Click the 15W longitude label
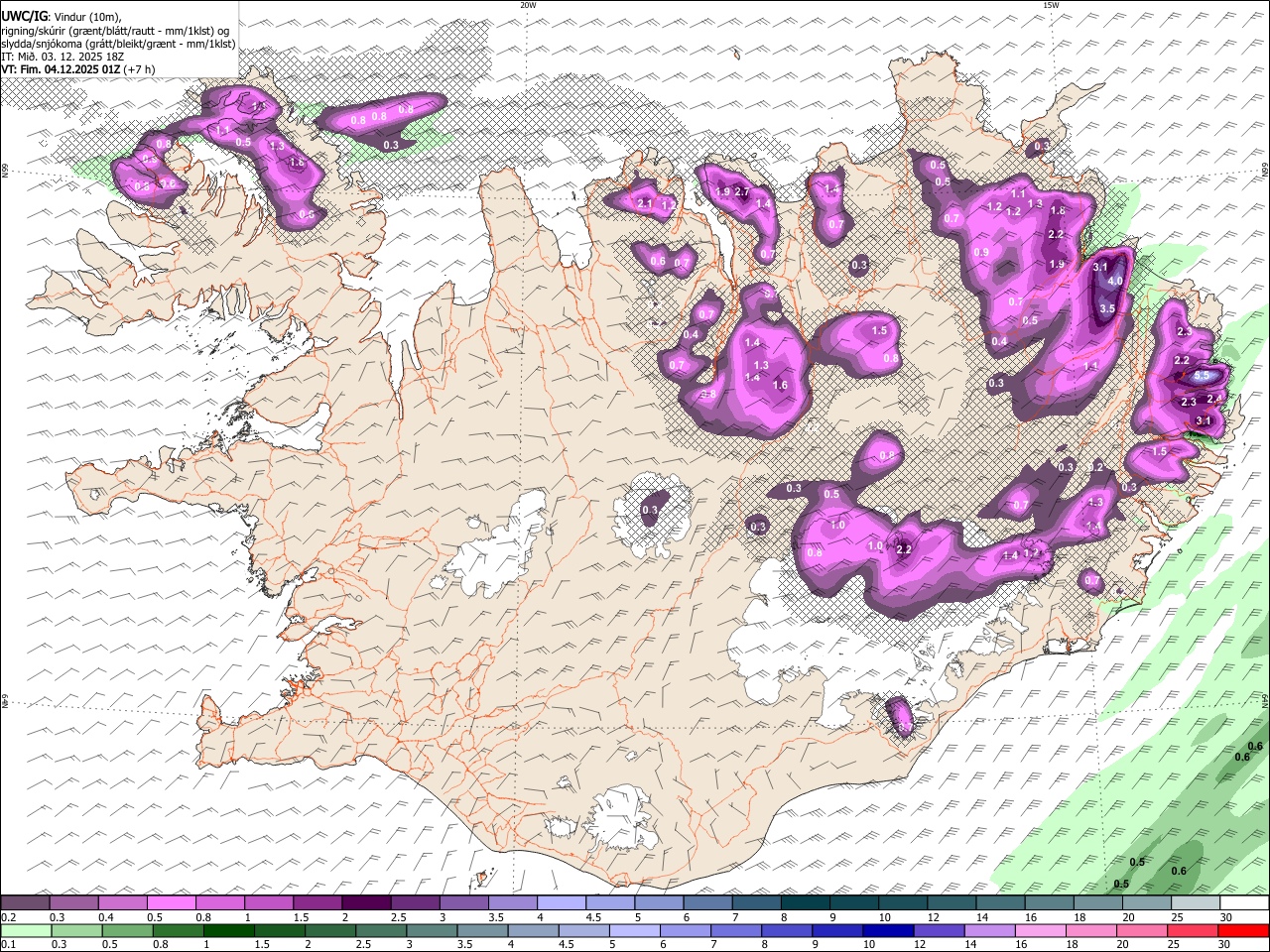This screenshot has height=952, width=1270. (1051, 5)
